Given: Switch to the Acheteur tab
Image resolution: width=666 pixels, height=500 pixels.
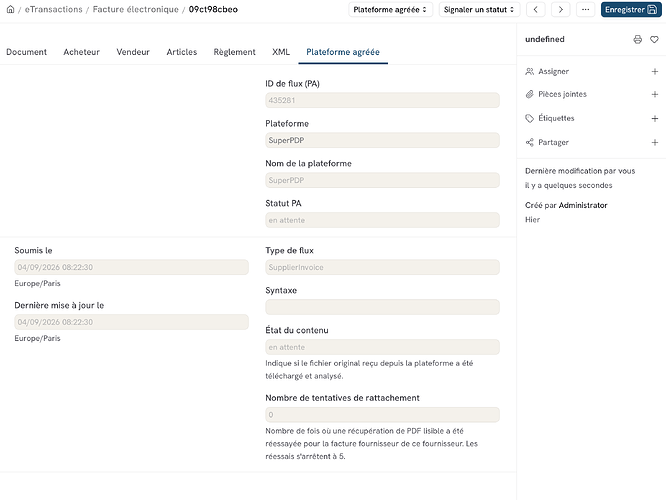Looking at the screenshot, I should click(82, 52).
